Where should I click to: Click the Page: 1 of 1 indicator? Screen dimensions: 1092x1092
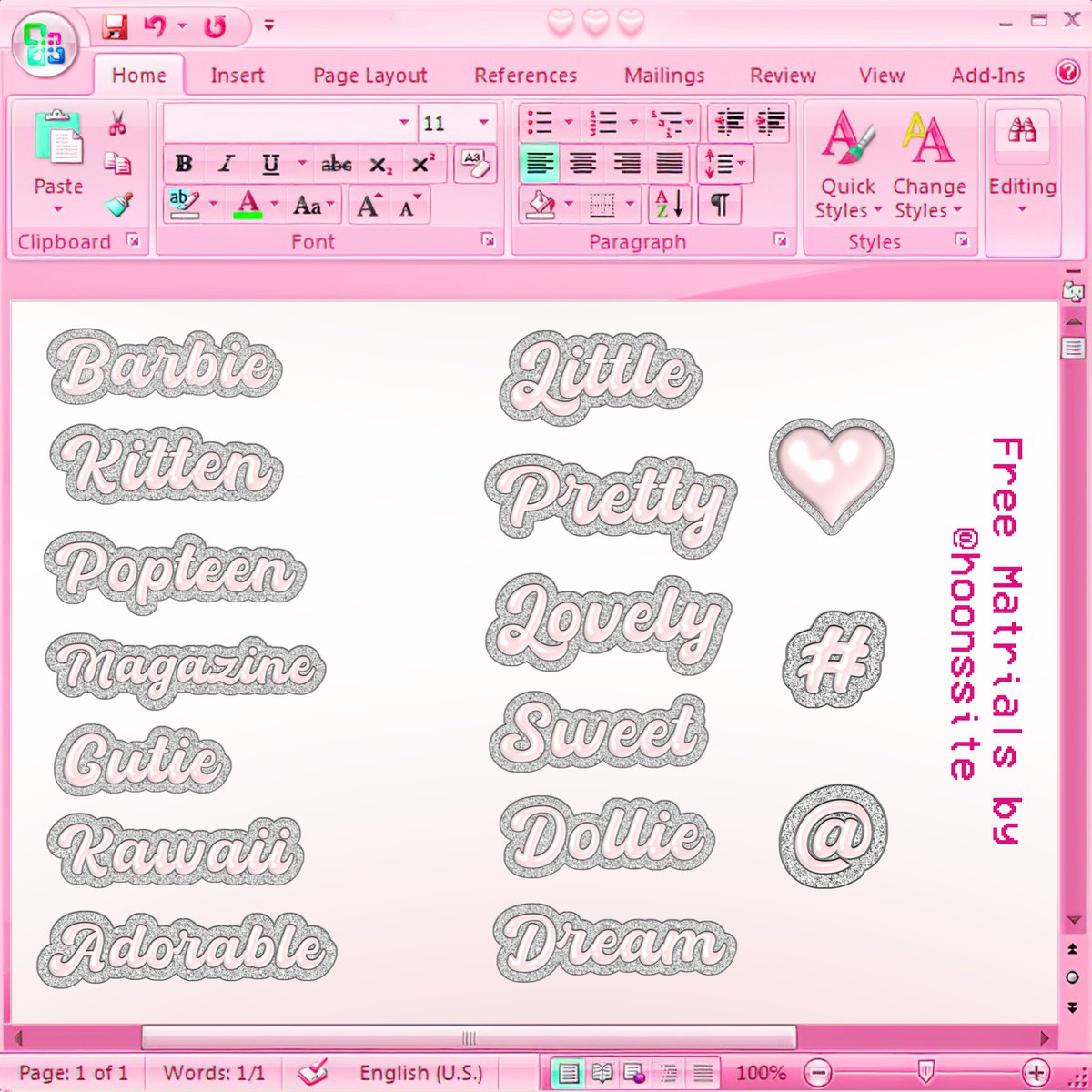click(73, 1072)
